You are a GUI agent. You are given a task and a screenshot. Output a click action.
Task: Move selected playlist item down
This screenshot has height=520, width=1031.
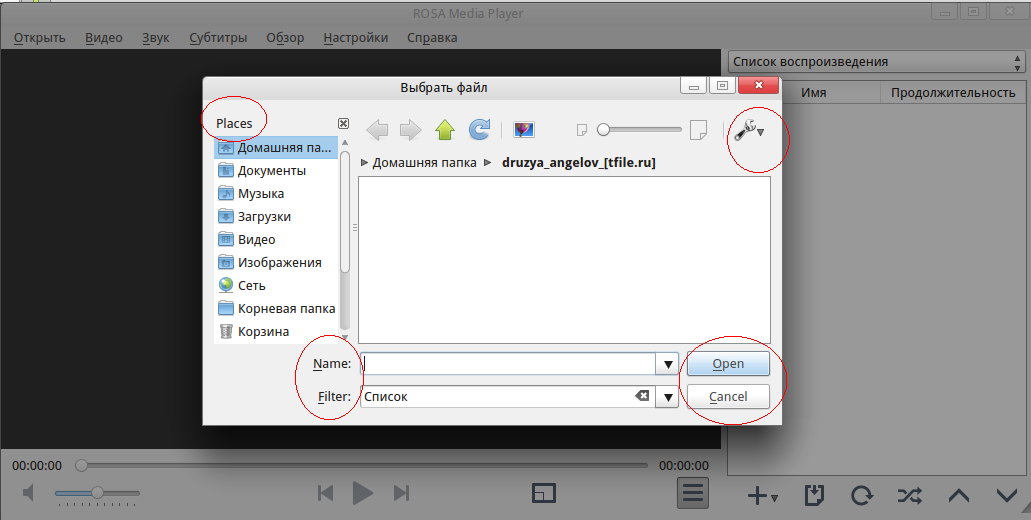tap(1007, 496)
